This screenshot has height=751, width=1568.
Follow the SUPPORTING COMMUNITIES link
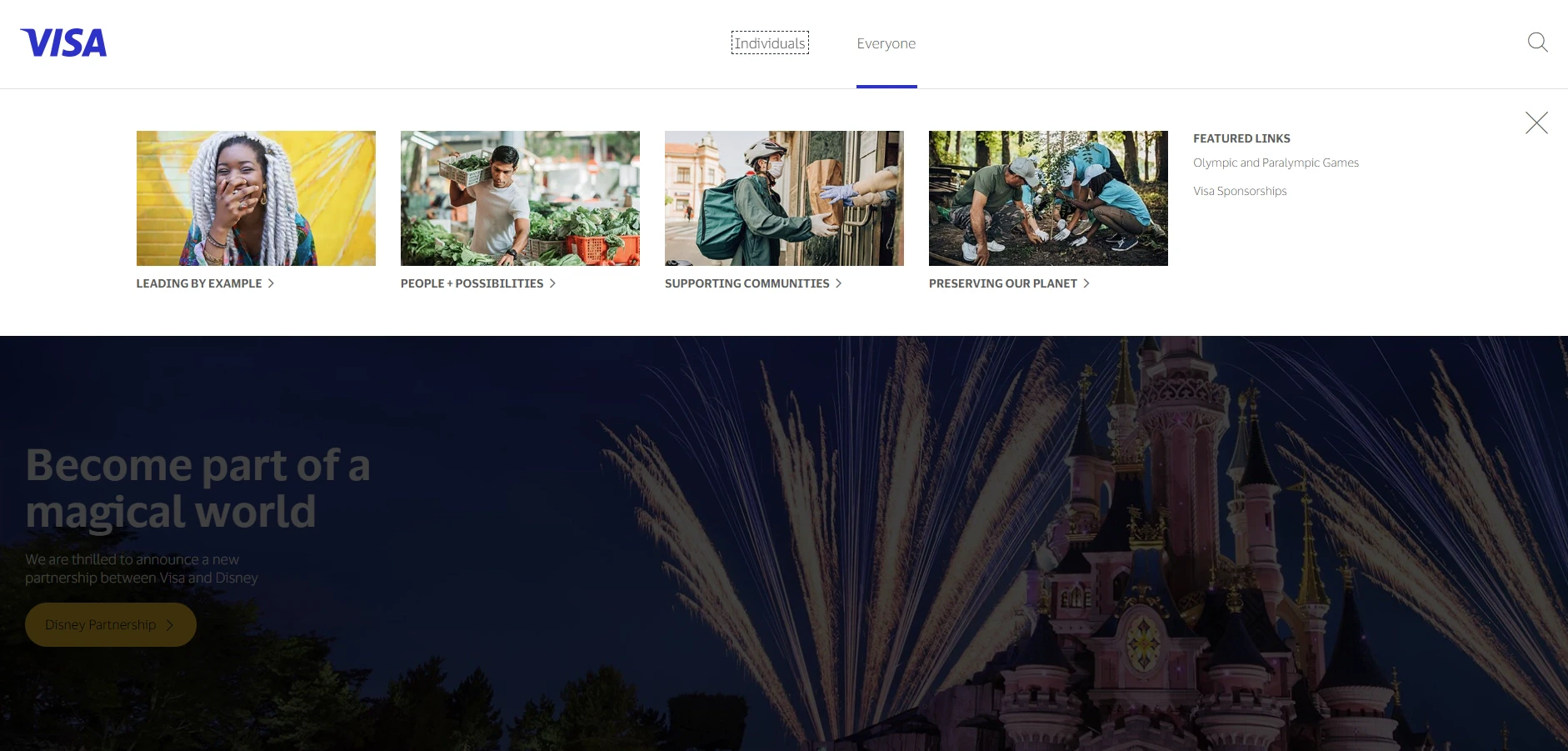[x=753, y=283]
